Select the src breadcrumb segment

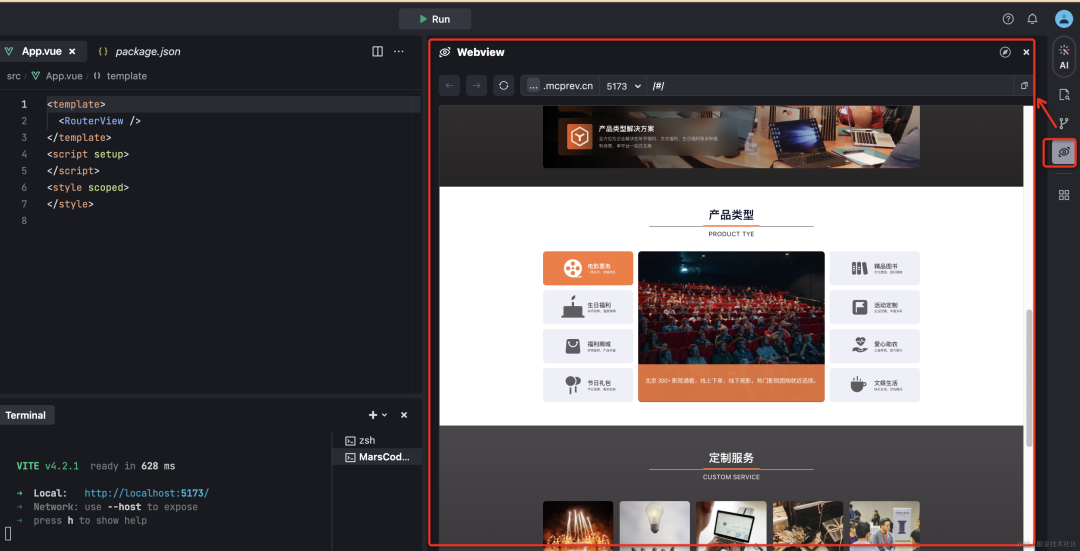point(14,76)
